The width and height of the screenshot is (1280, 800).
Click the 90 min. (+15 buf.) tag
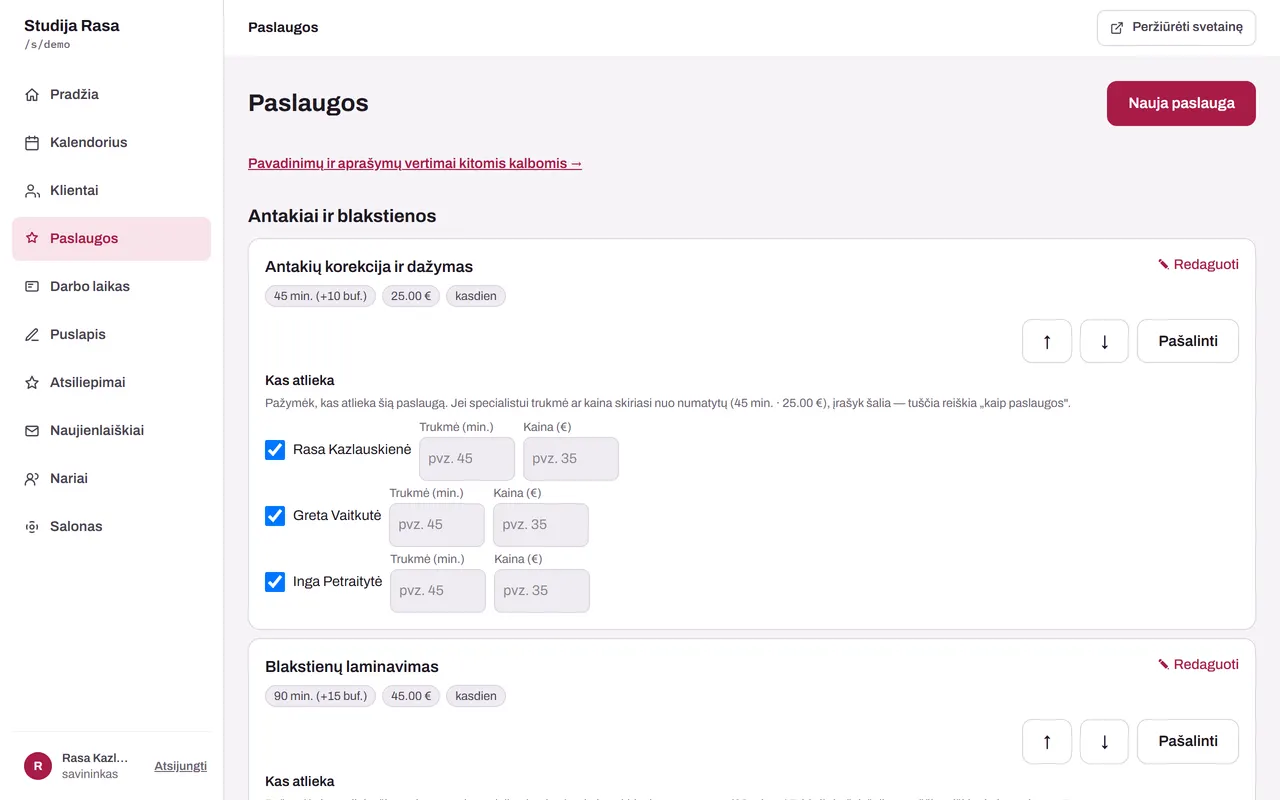320,696
